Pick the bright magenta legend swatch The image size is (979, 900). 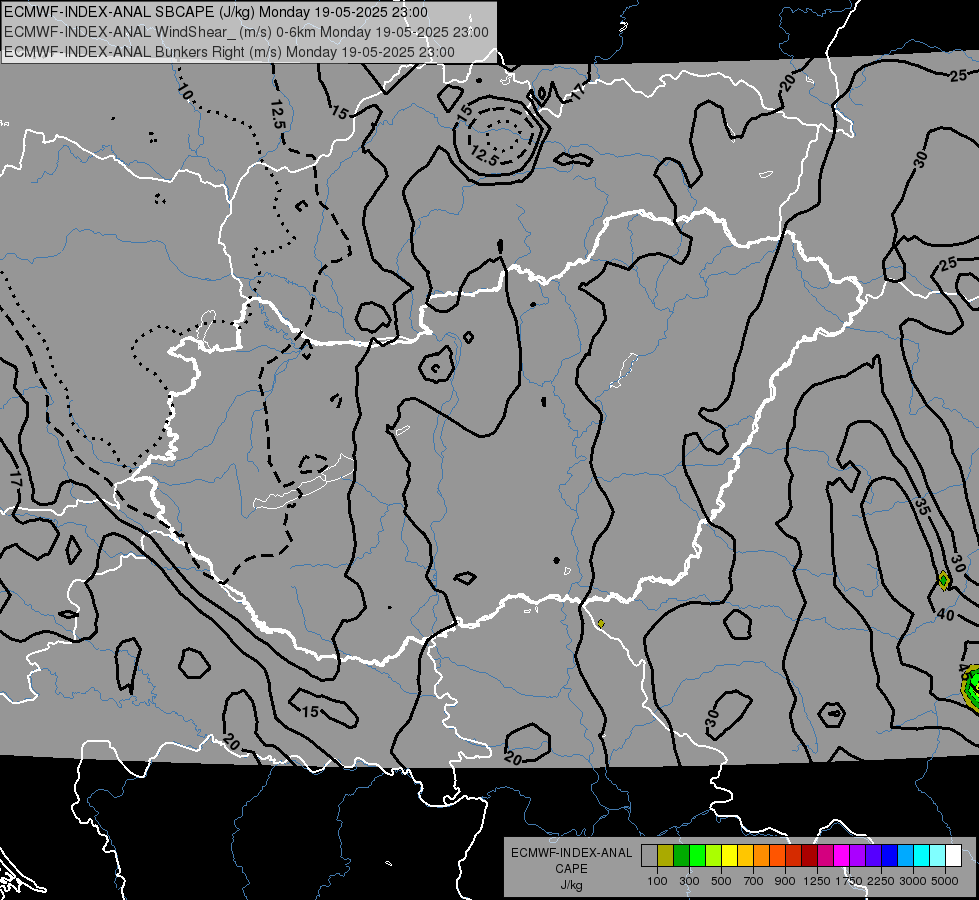click(x=841, y=855)
